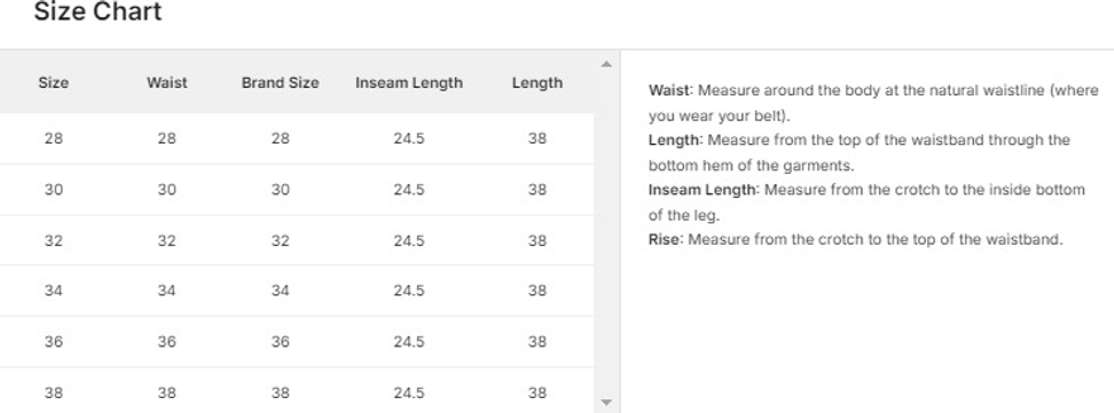This screenshot has width=1114, height=413.
Task: Click the bold Length definition label
Action: point(676,140)
